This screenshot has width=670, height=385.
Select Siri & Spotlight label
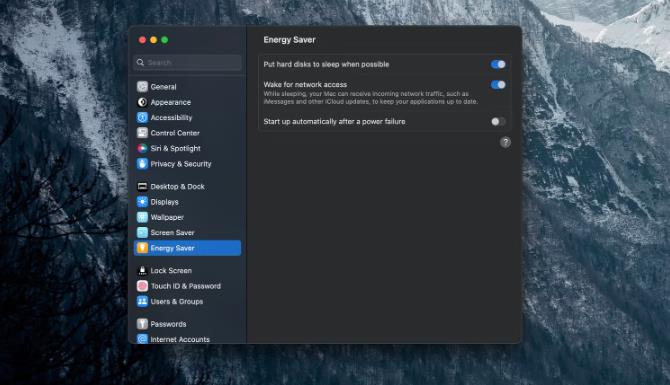point(175,148)
